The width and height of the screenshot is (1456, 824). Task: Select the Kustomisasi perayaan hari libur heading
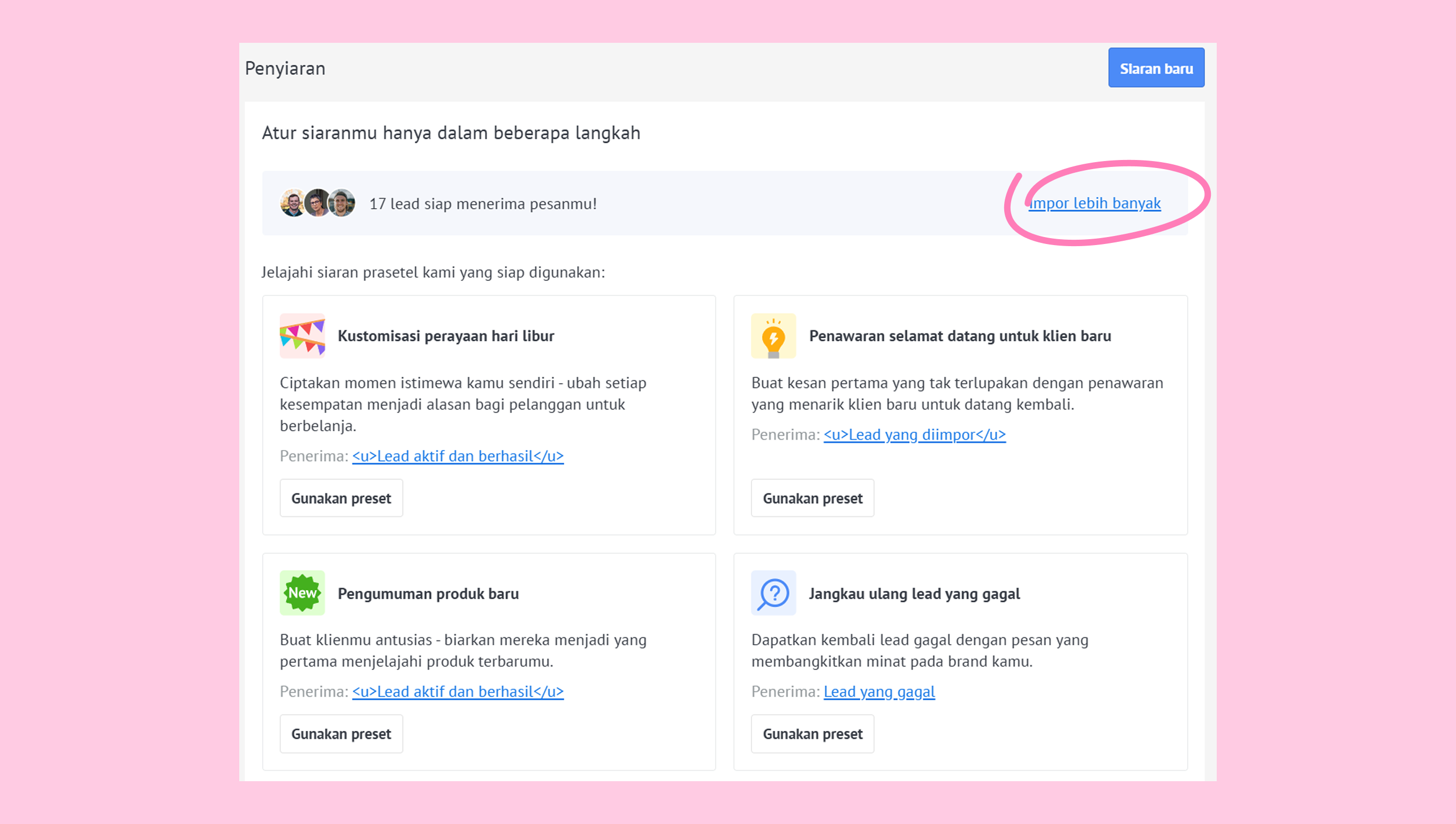click(x=446, y=336)
